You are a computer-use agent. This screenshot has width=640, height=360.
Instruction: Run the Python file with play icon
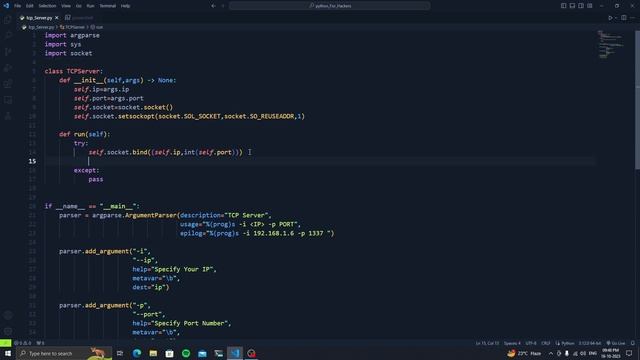(610, 18)
